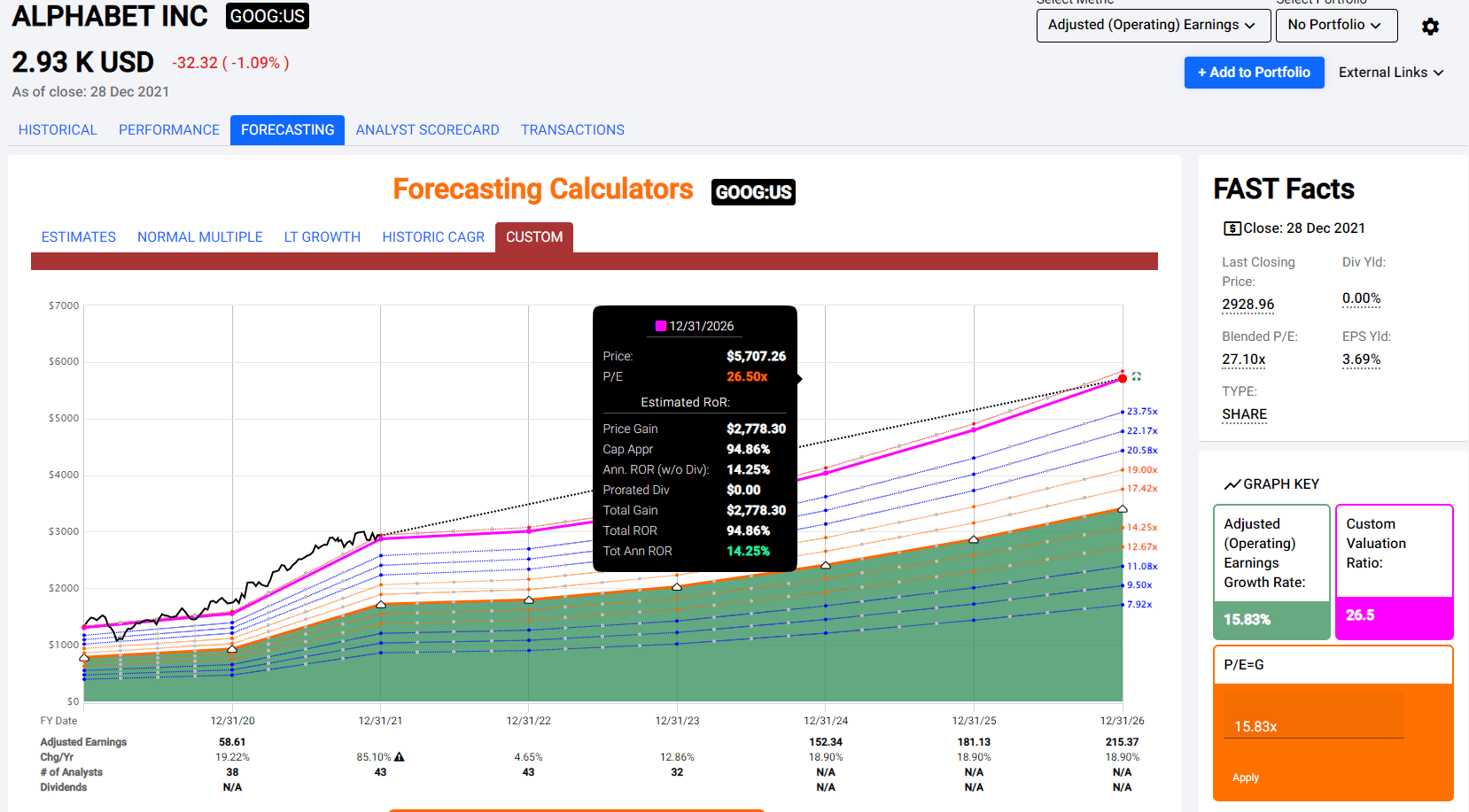Click the 26.50x P/E value in tooltip
The width and height of the screenshot is (1469, 812).
tap(747, 376)
